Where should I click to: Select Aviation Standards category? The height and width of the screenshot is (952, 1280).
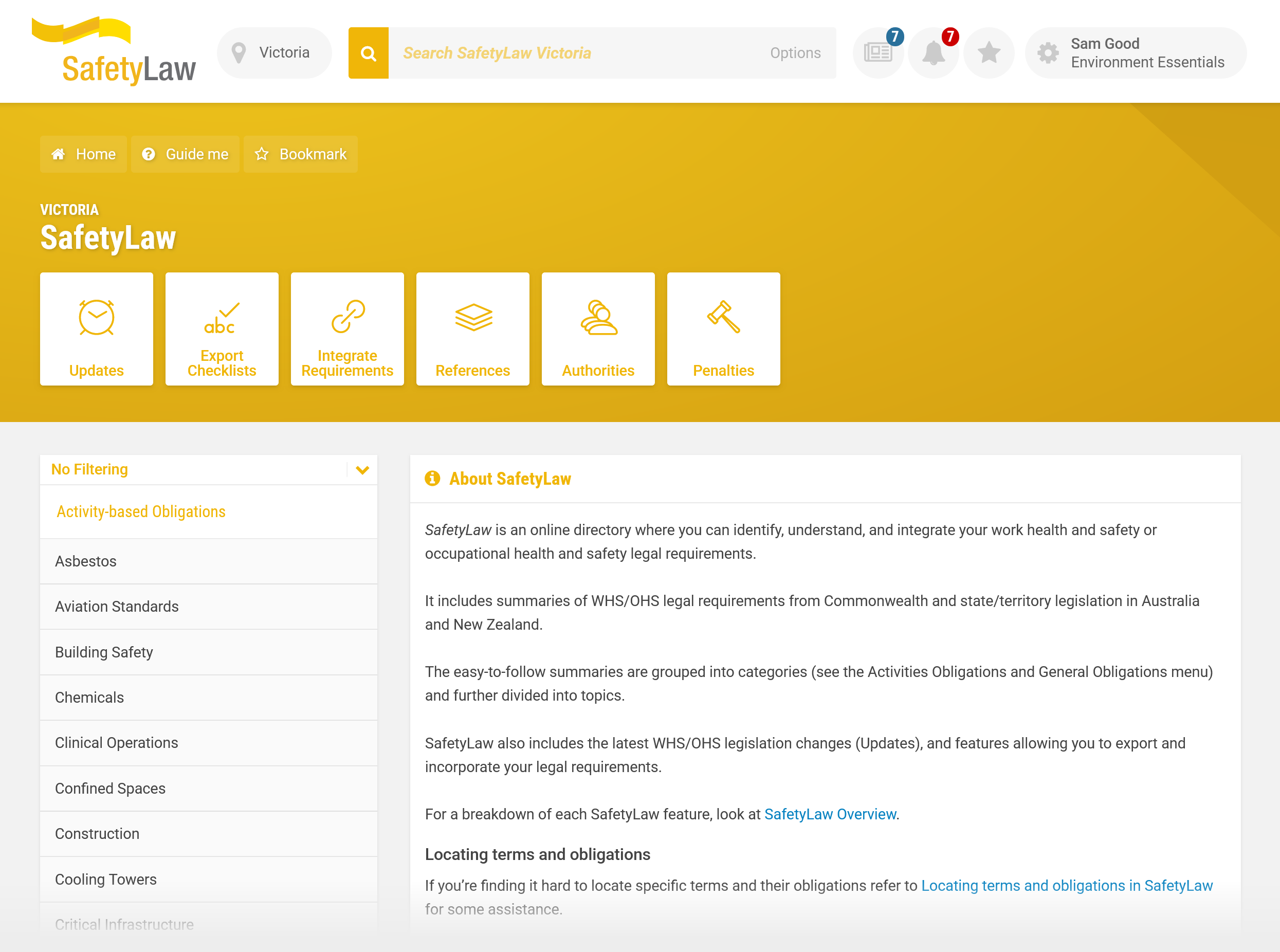click(x=209, y=607)
